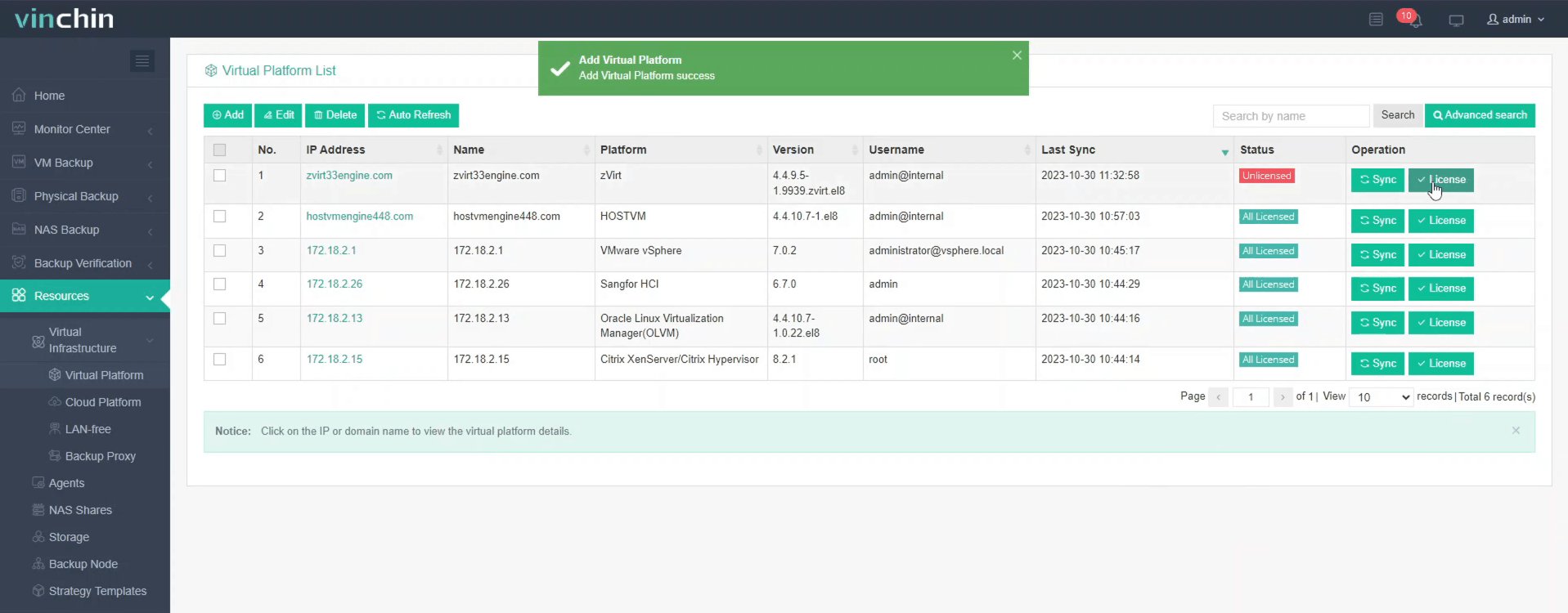Sort the table by Last Sync column
Viewport: 1568px width, 613px height.
coord(1134,150)
